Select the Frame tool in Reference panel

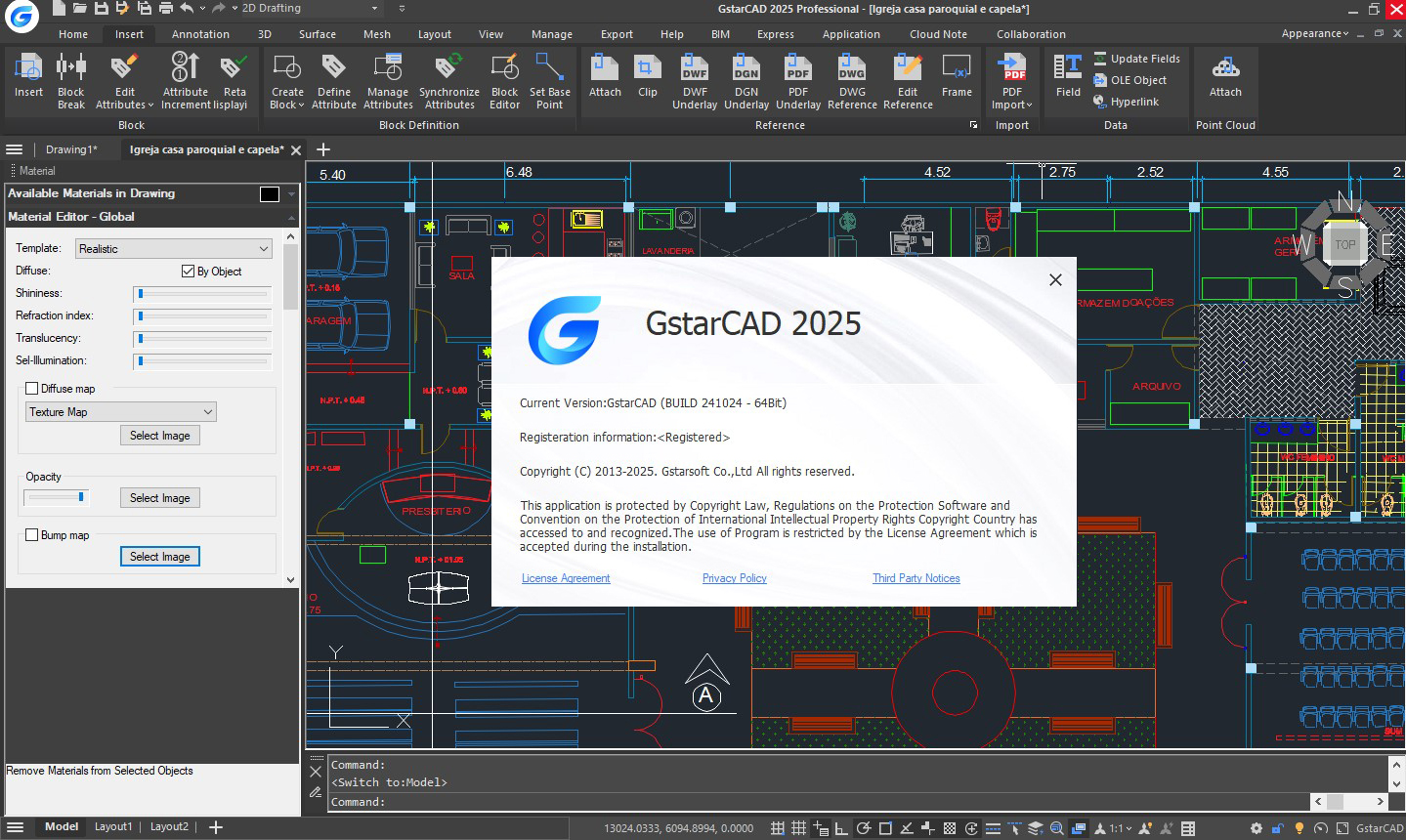(x=957, y=76)
